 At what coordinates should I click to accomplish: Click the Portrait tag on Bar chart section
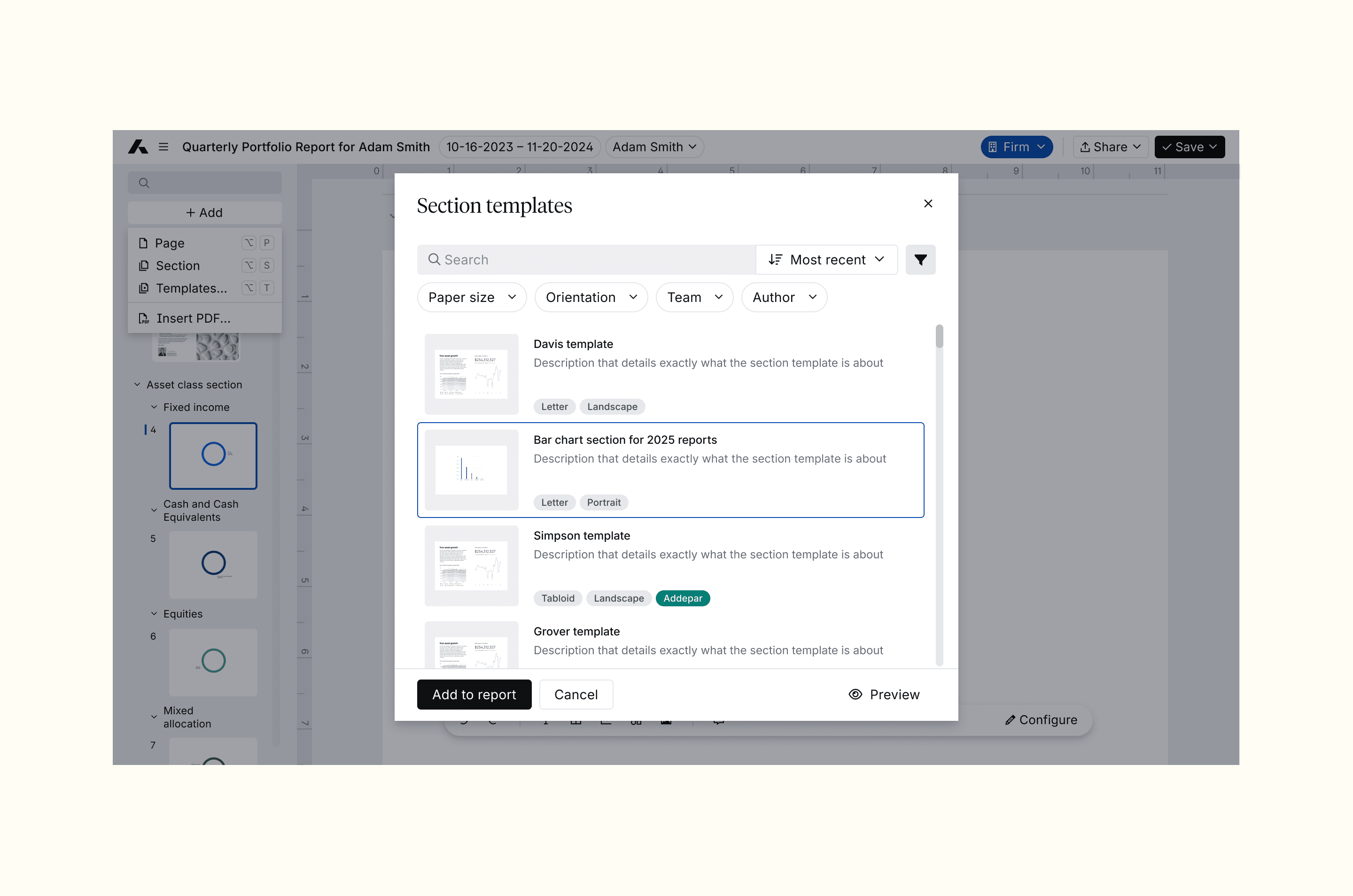pos(604,502)
